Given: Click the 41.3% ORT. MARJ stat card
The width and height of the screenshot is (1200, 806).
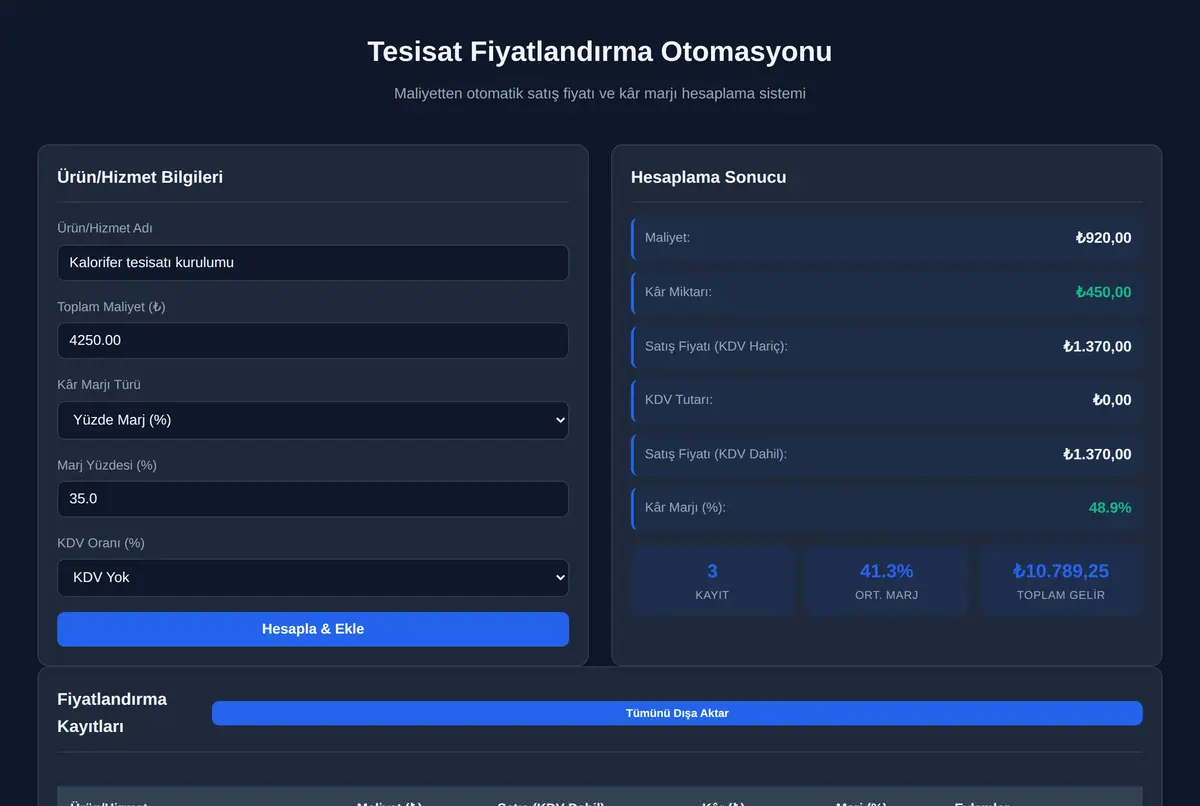Looking at the screenshot, I should 887,580.
